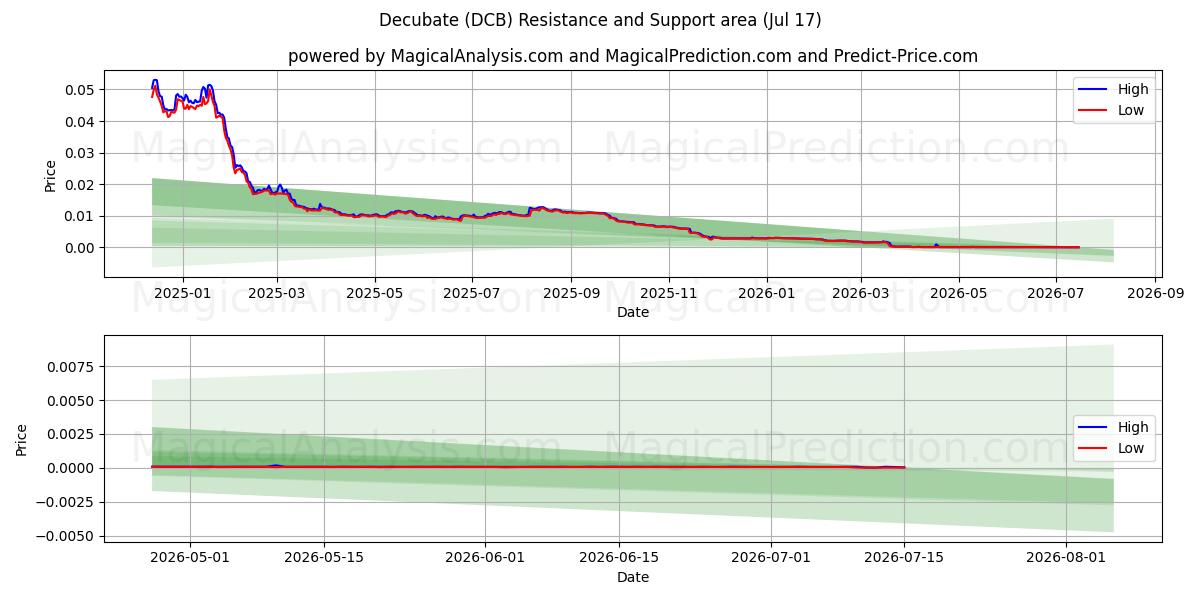1200x600 pixels.
Task: Click the '2025-05' x-axis tick label
Action: (x=374, y=293)
